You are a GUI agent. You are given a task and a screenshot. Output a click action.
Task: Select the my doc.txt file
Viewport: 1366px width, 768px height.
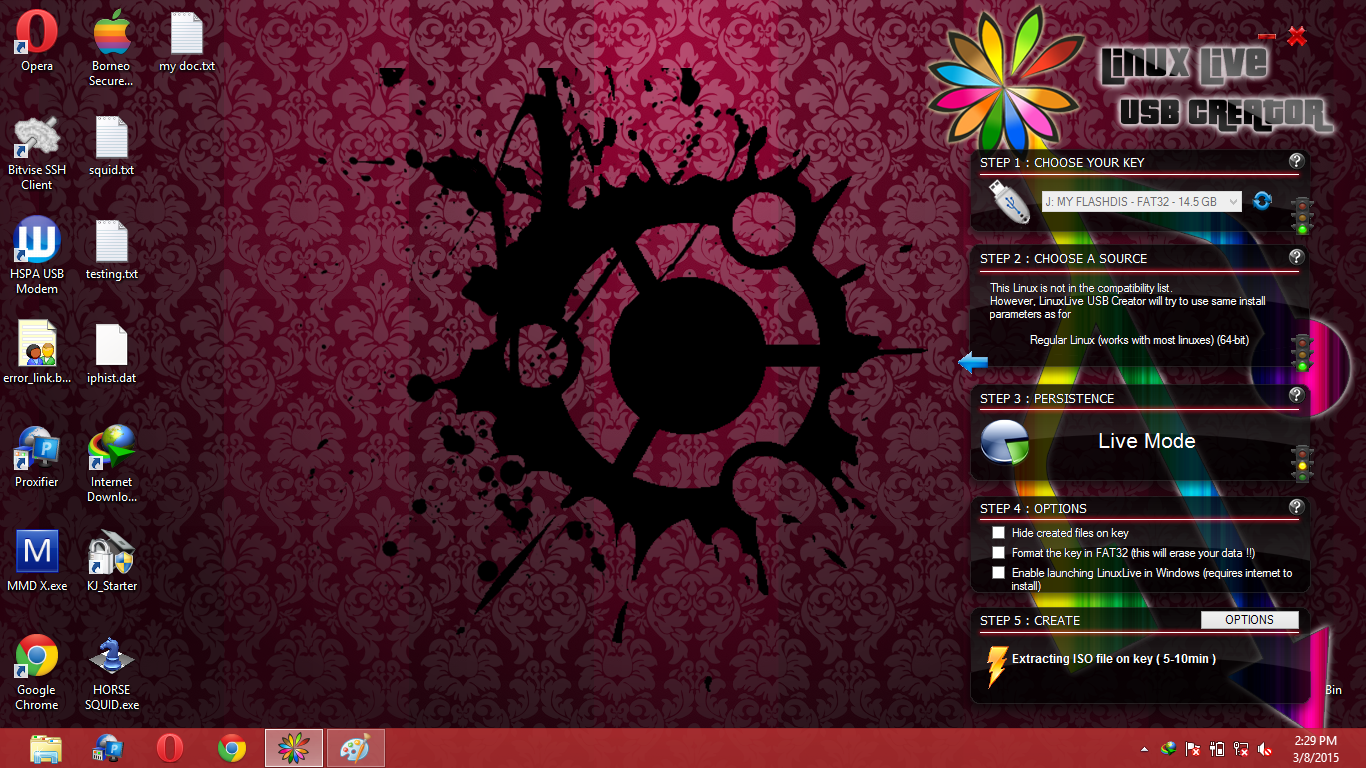pos(187,42)
